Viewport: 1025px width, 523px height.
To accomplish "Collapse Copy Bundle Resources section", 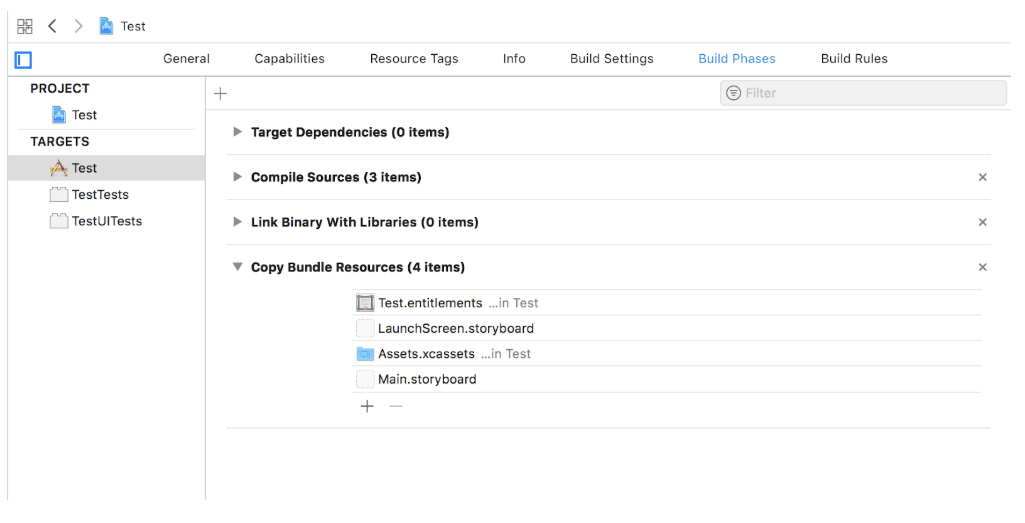I will 237,267.
